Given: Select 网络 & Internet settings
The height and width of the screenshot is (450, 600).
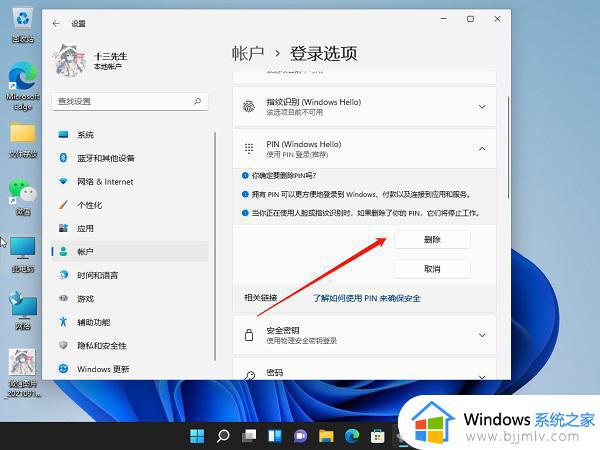Looking at the screenshot, I should (130, 182).
